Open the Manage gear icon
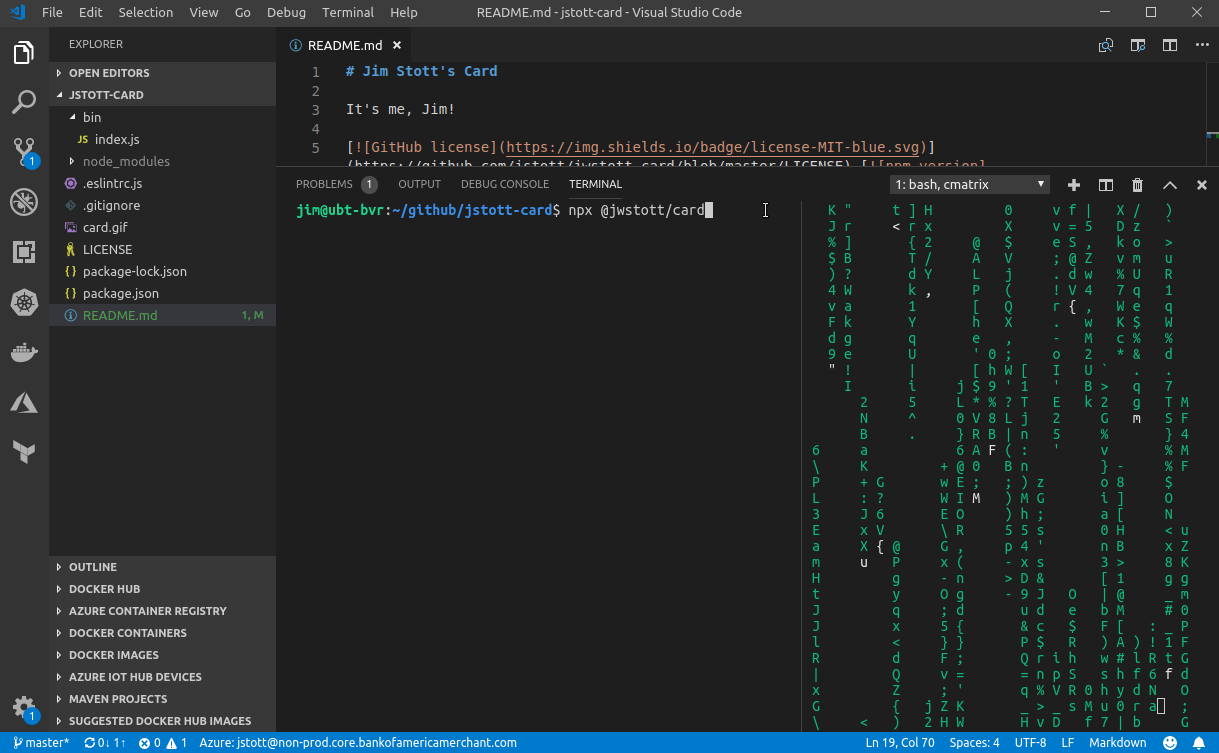The image size is (1219, 753). point(24,707)
